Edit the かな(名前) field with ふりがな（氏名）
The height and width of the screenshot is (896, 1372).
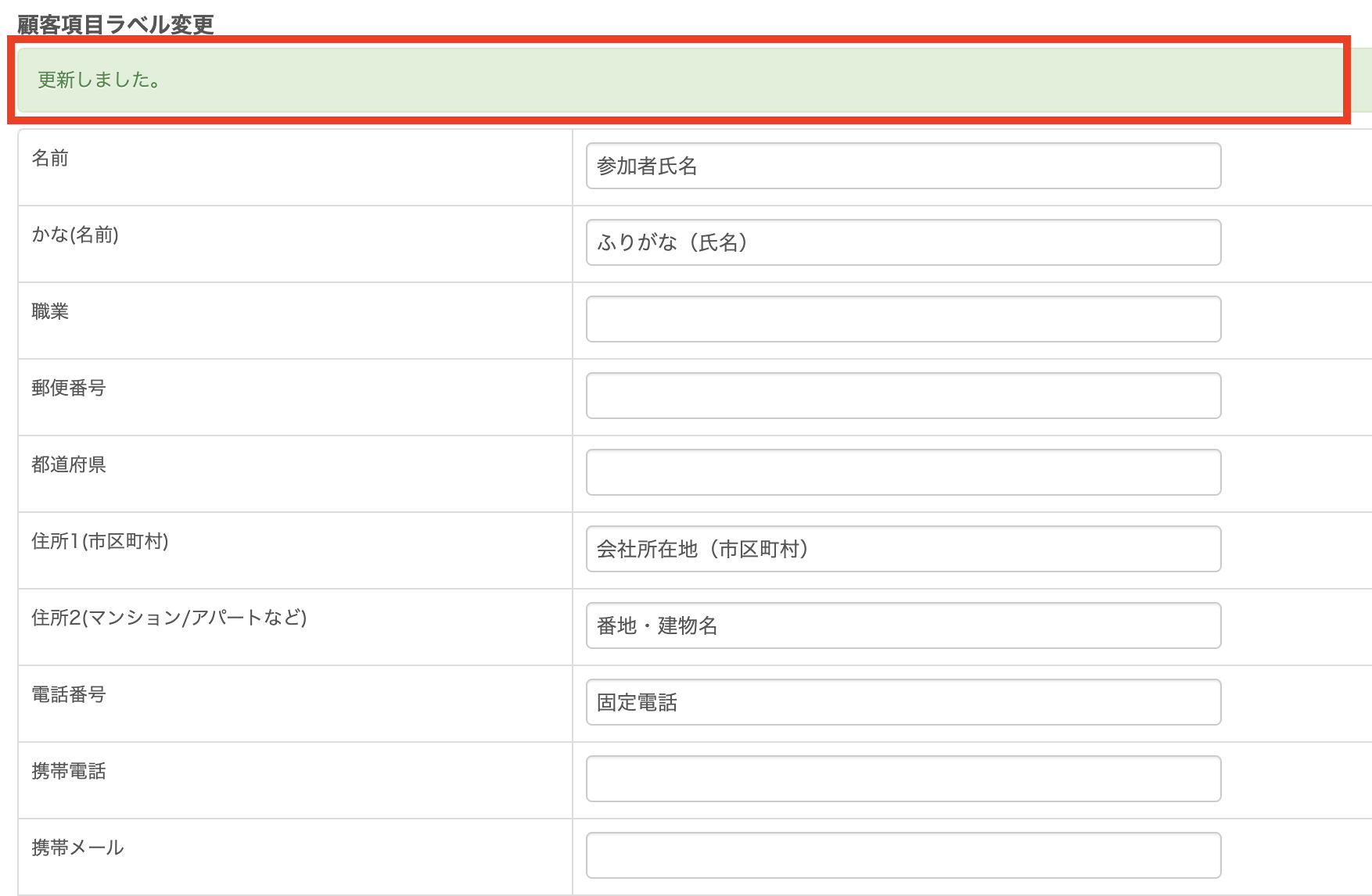[x=903, y=242]
